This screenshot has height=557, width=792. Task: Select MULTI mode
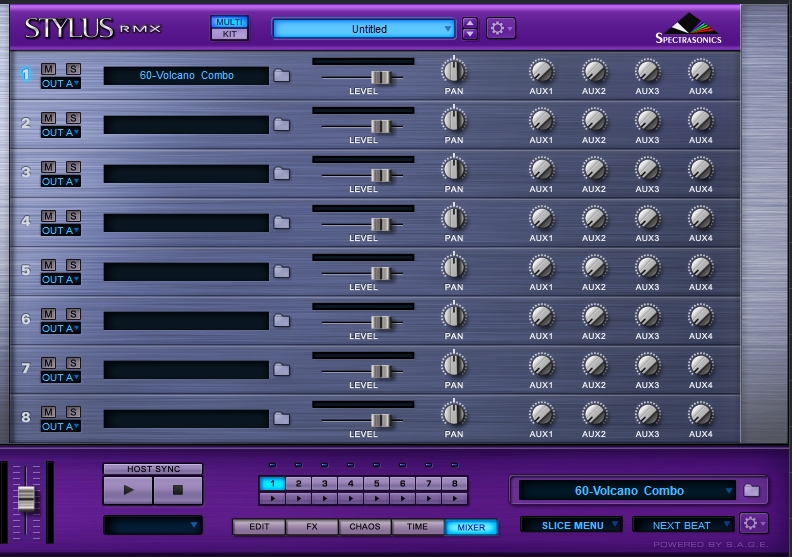[229, 22]
